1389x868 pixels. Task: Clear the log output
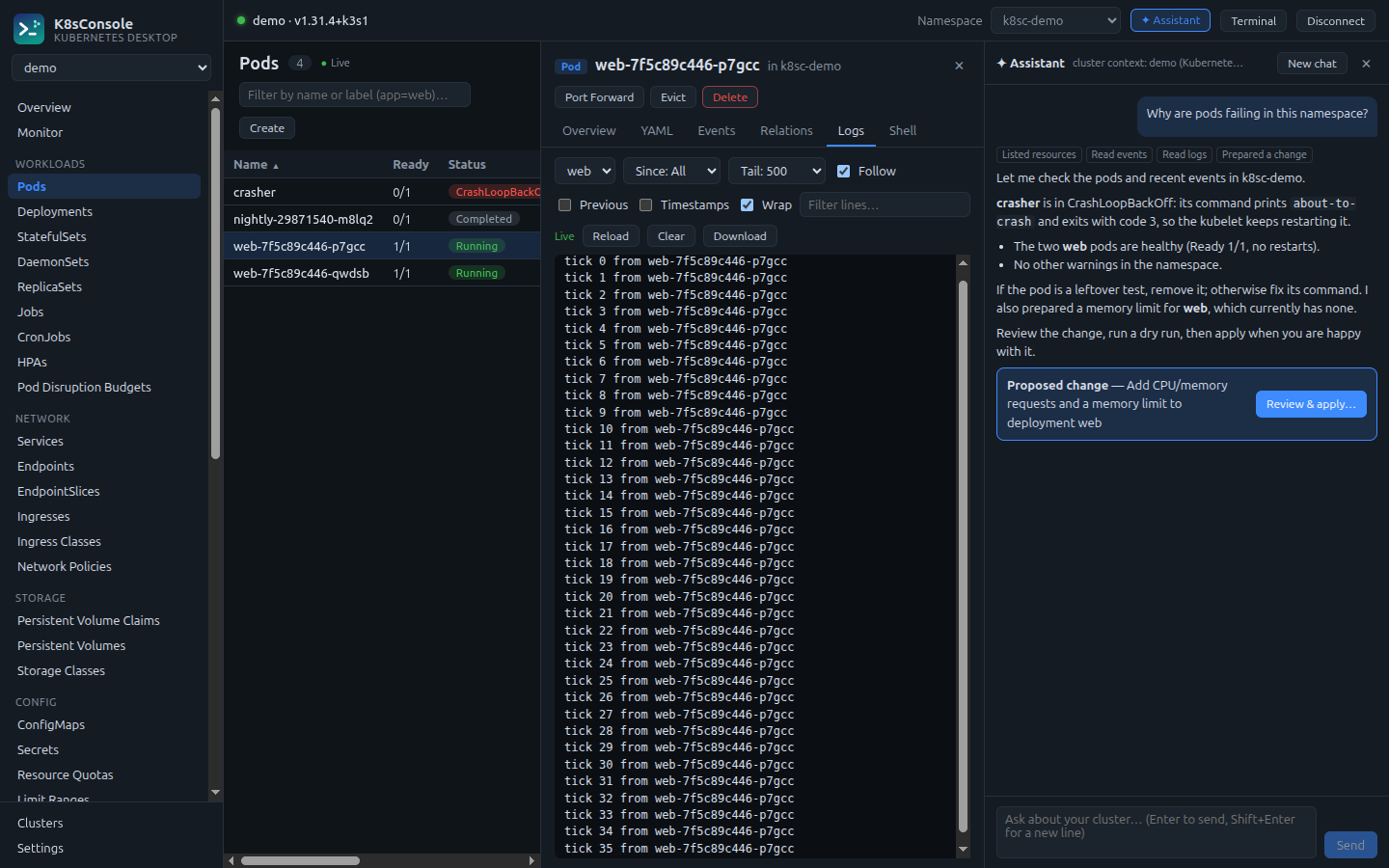671,236
